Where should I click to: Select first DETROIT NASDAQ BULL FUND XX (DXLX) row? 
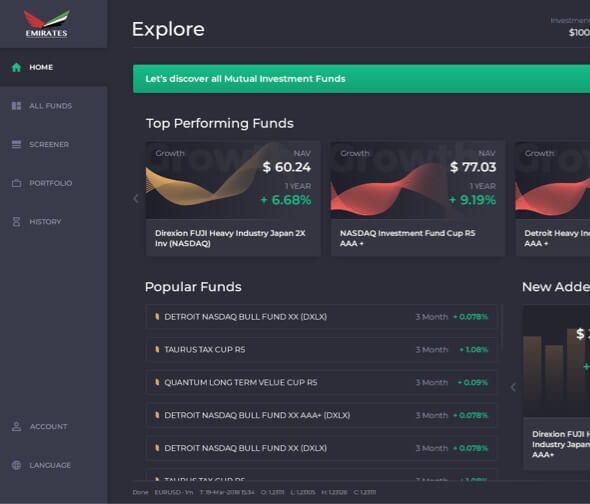(321, 317)
